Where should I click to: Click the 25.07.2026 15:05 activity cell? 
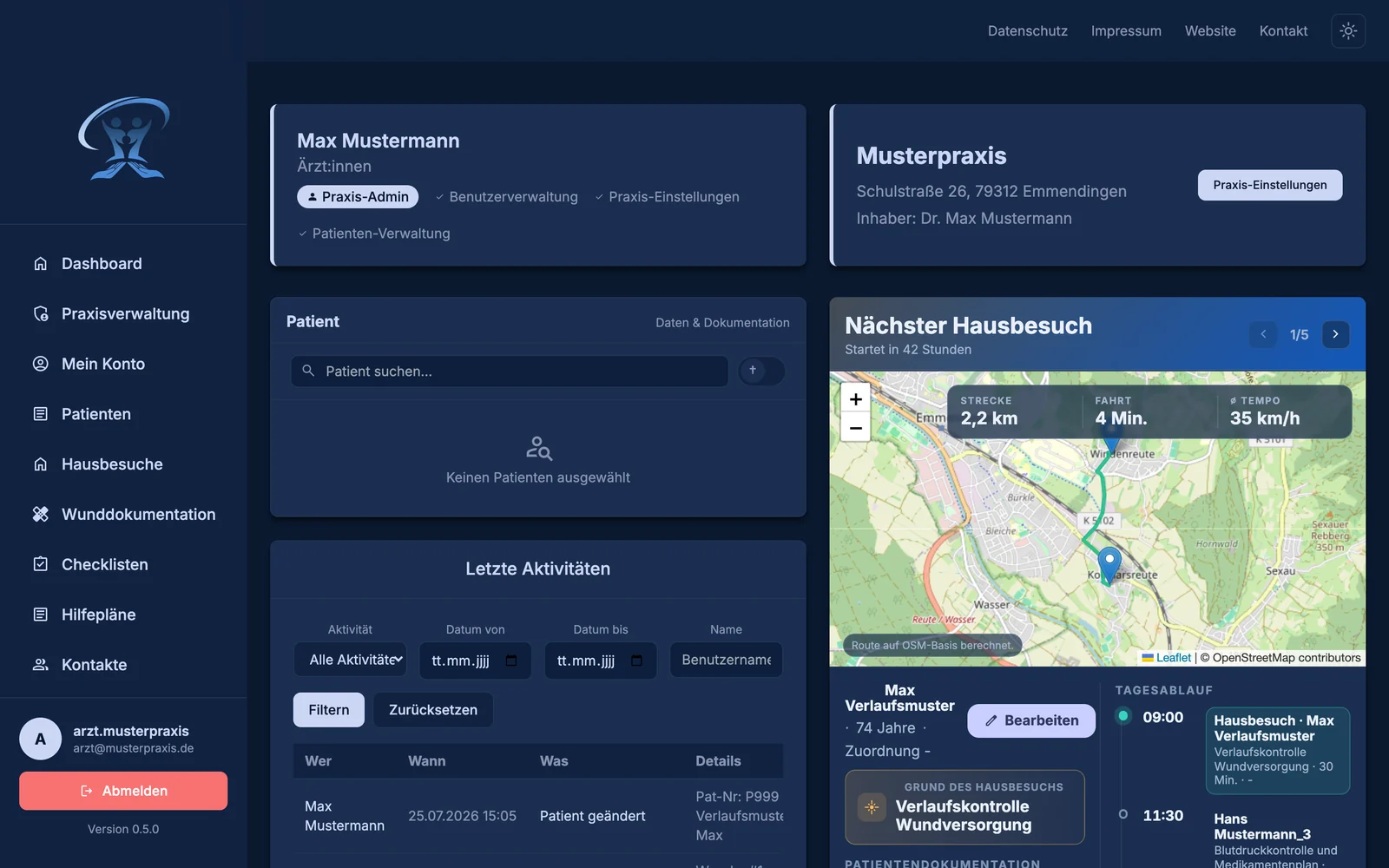pyautogui.click(x=462, y=816)
